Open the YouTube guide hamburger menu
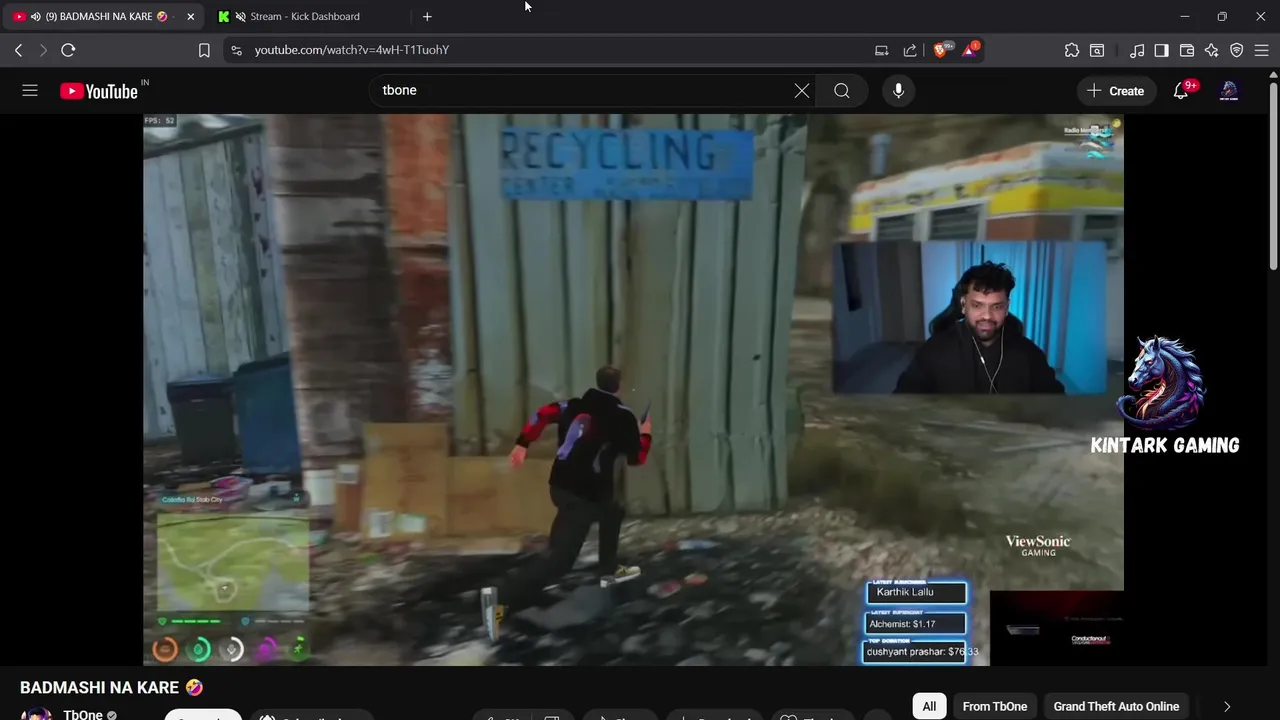This screenshot has width=1280, height=720. point(30,91)
